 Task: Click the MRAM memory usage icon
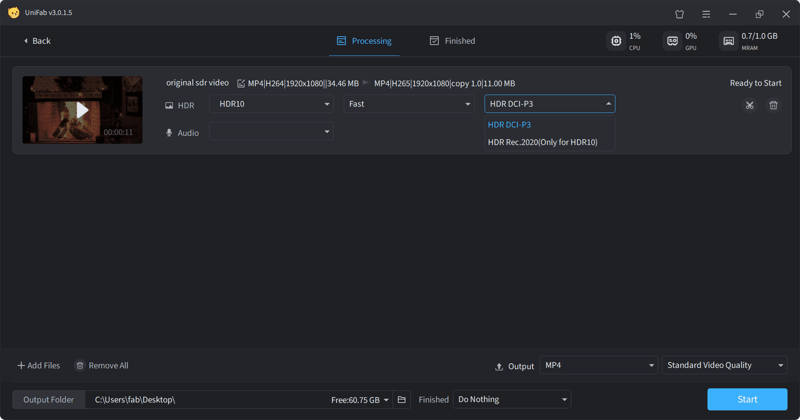[x=728, y=41]
